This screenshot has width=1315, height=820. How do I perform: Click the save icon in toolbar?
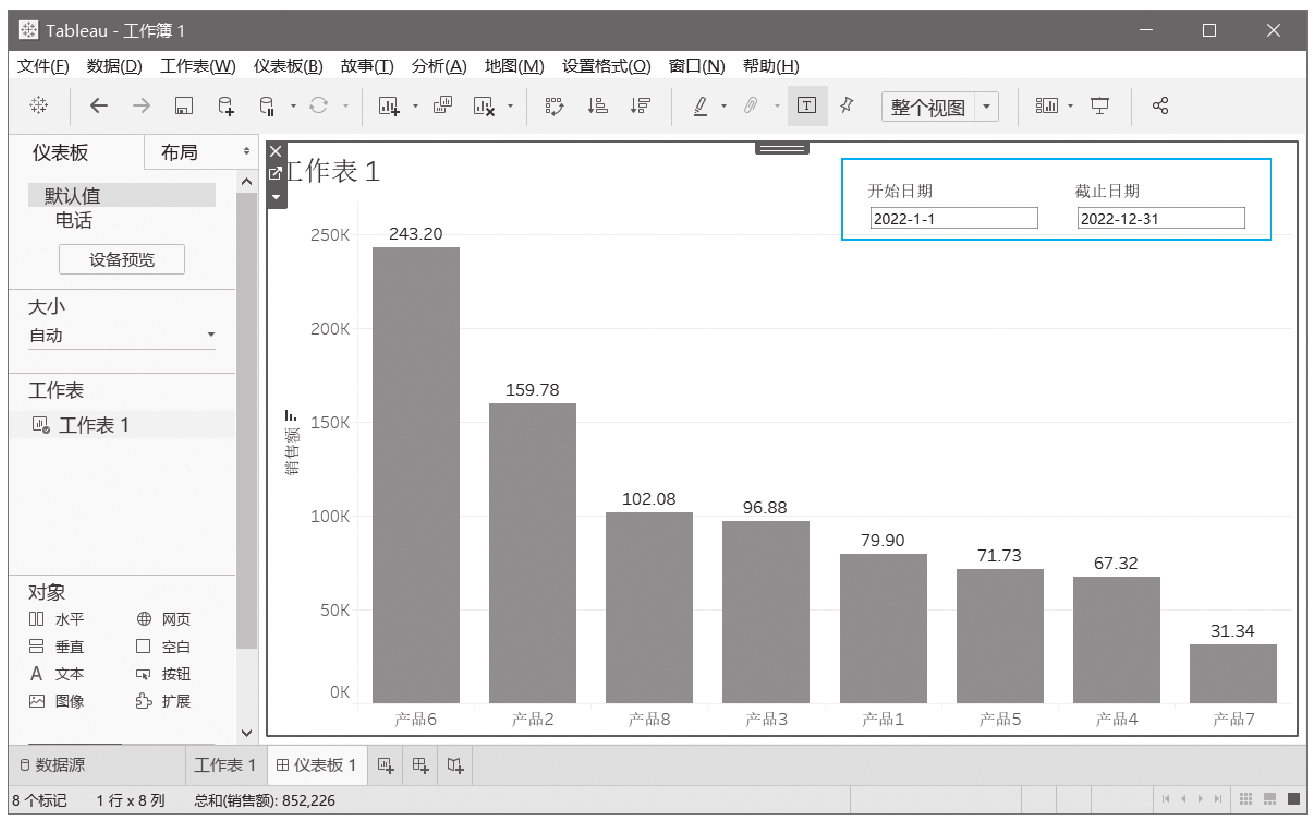[x=183, y=106]
